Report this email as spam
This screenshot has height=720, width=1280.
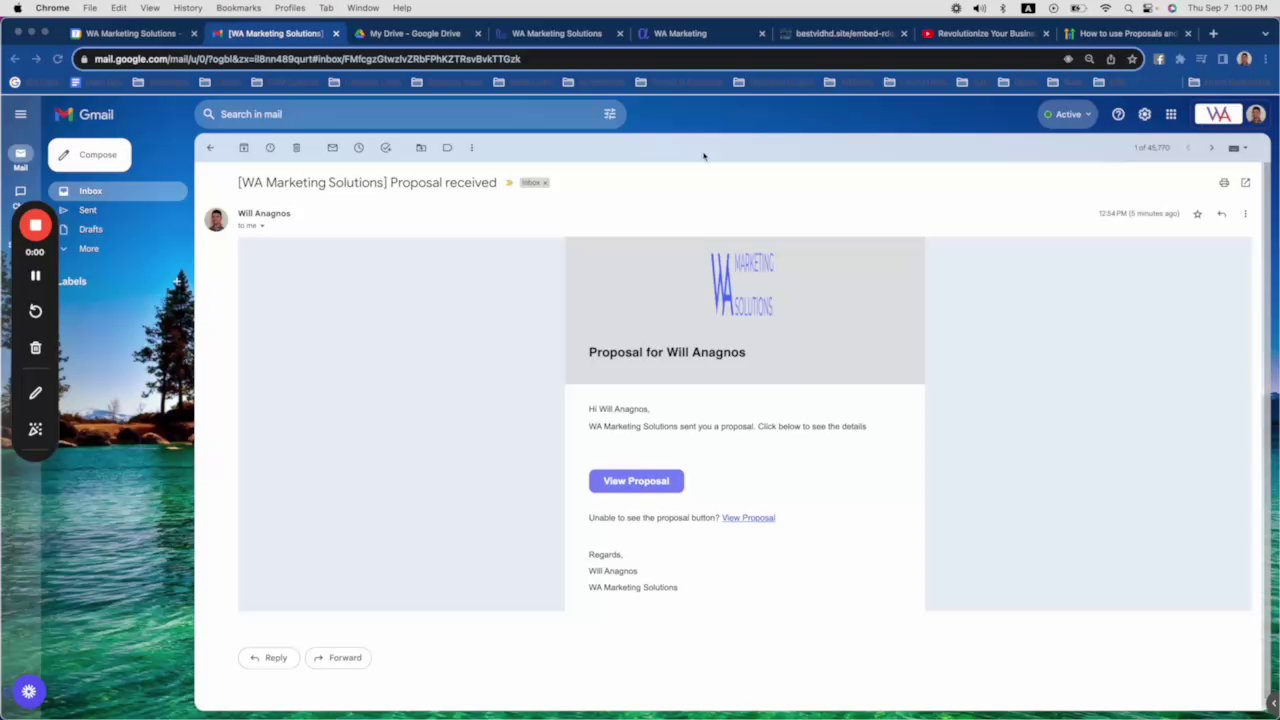coord(270,148)
